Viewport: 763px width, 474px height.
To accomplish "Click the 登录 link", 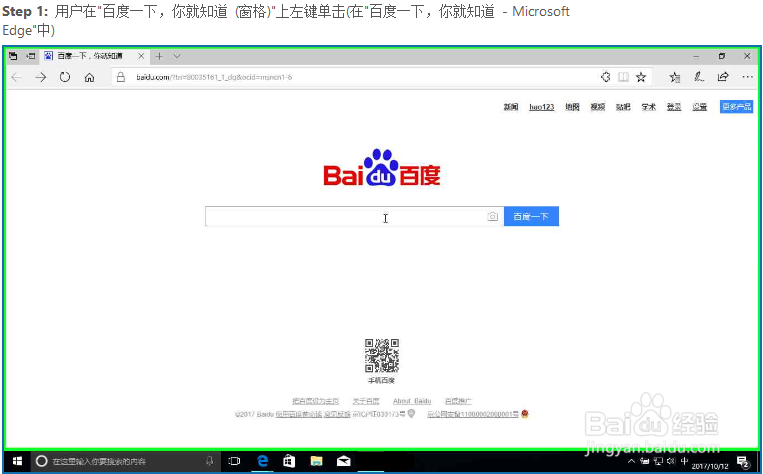I will (x=674, y=107).
